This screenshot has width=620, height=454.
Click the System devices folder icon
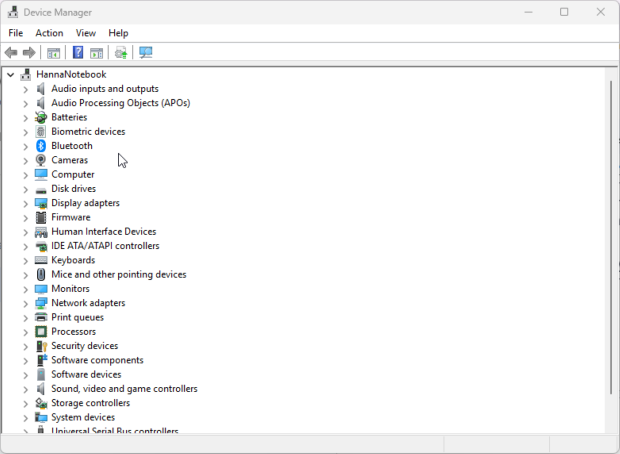[x=41, y=417]
